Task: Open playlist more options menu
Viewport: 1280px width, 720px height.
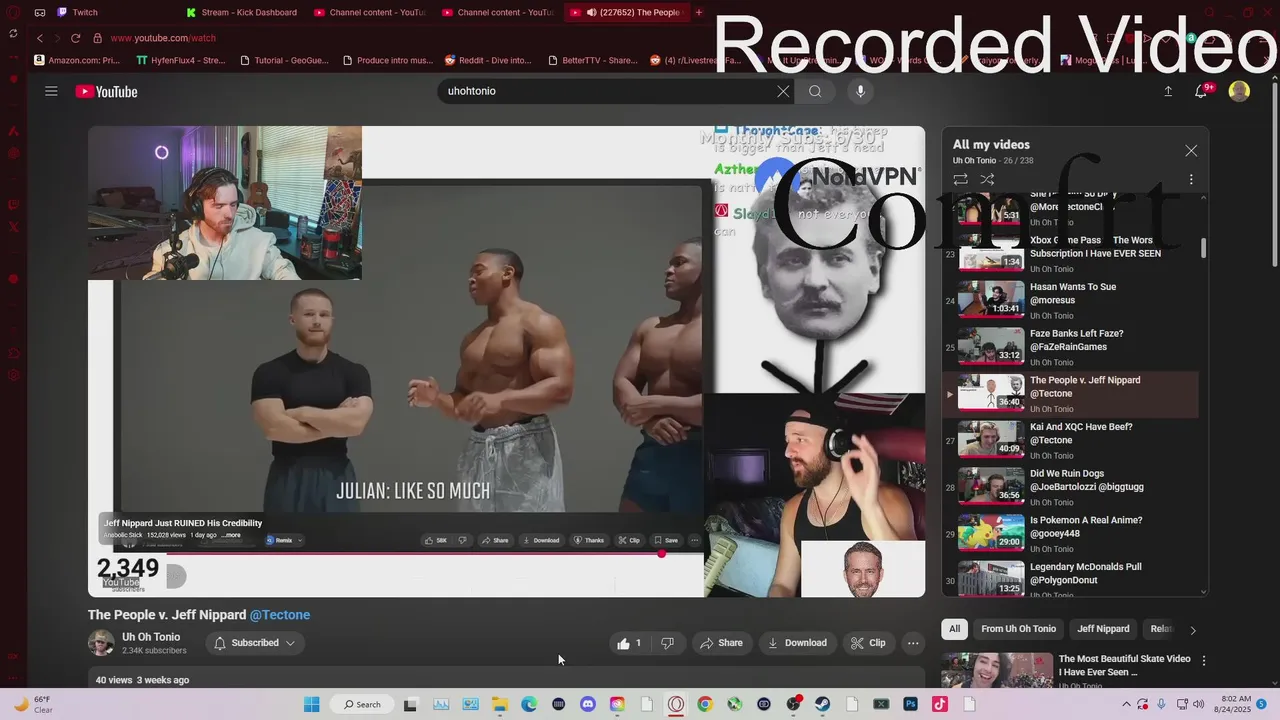Action: pyautogui.click(x=1191, y=179)
